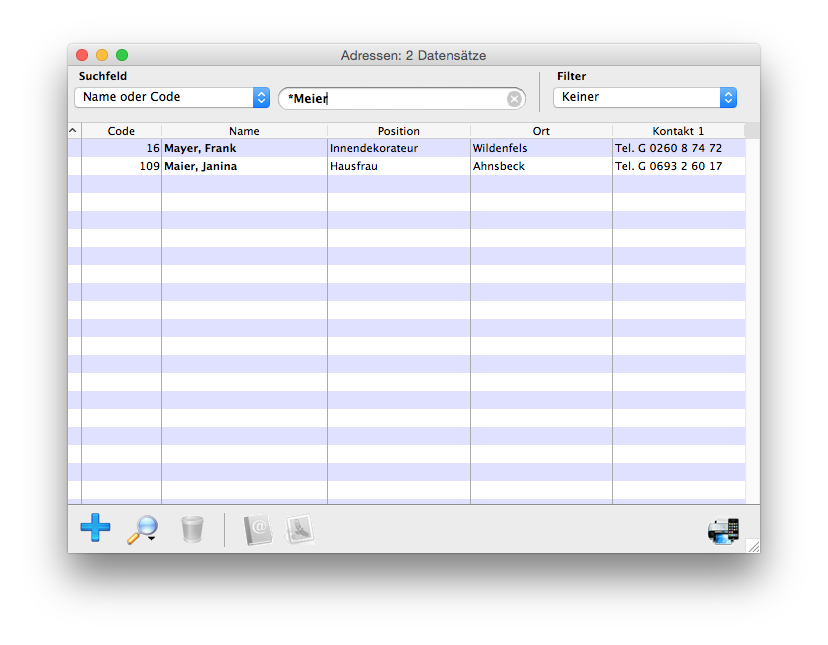This screenshot has height=645, width=828.
Task: Click the Kontakt 1 column header
Action: 678,131
